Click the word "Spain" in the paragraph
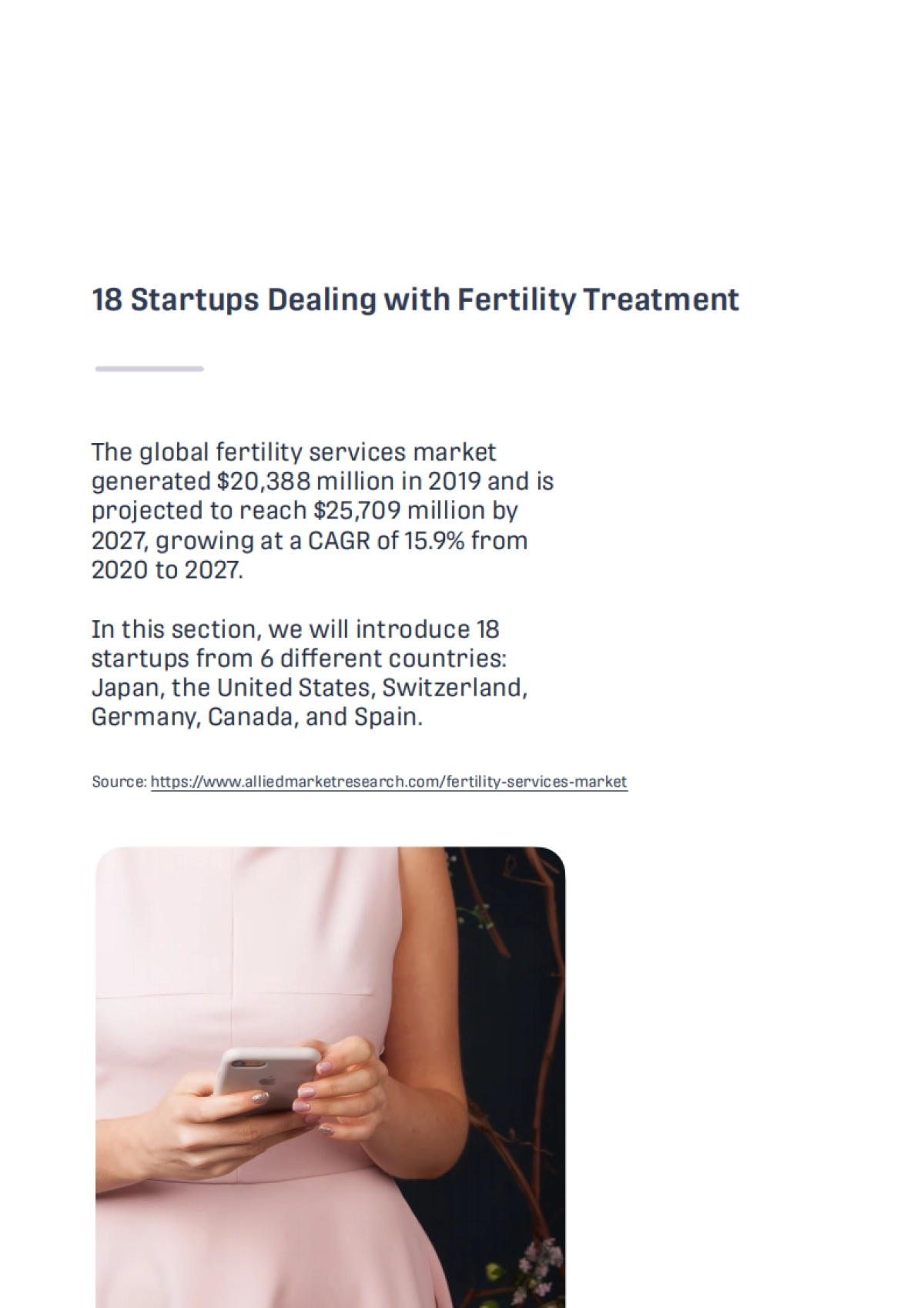 (387, 717)
